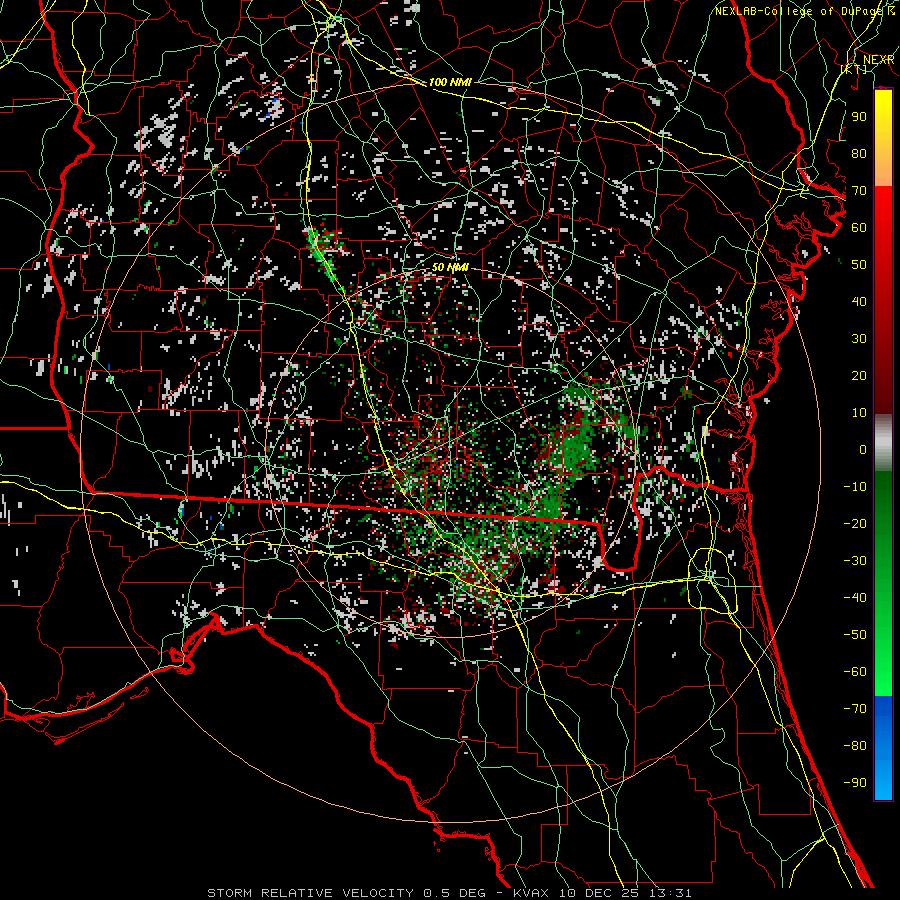Click the 0 value on the velocity scale
The width and height of the screenshot is (900, 900).
pyautogui.click(x=863, y=449)
